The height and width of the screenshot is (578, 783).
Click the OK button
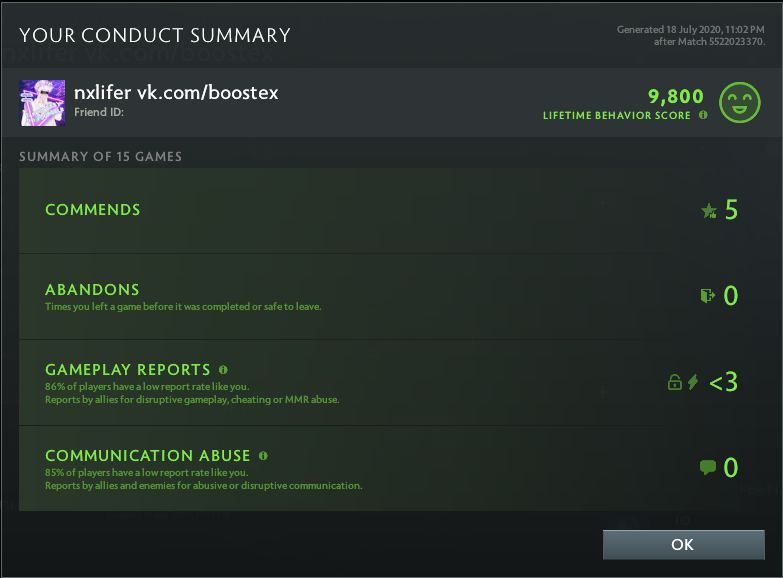(683, 545)
